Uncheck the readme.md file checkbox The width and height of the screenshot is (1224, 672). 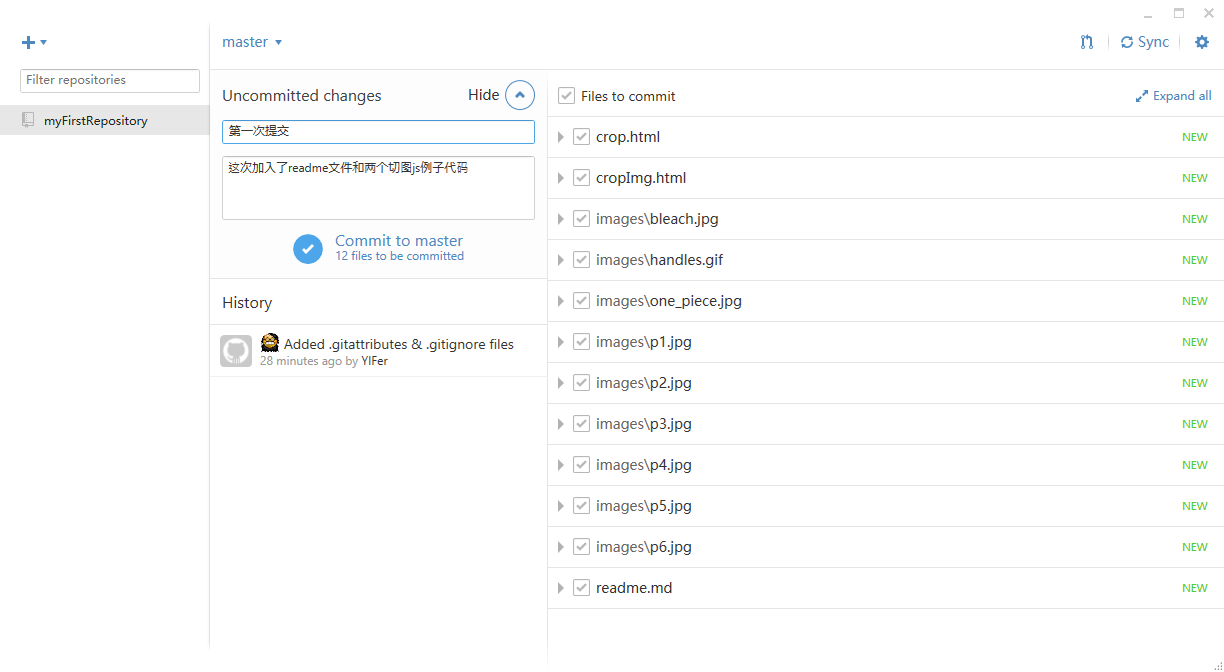tap(581, 588)
